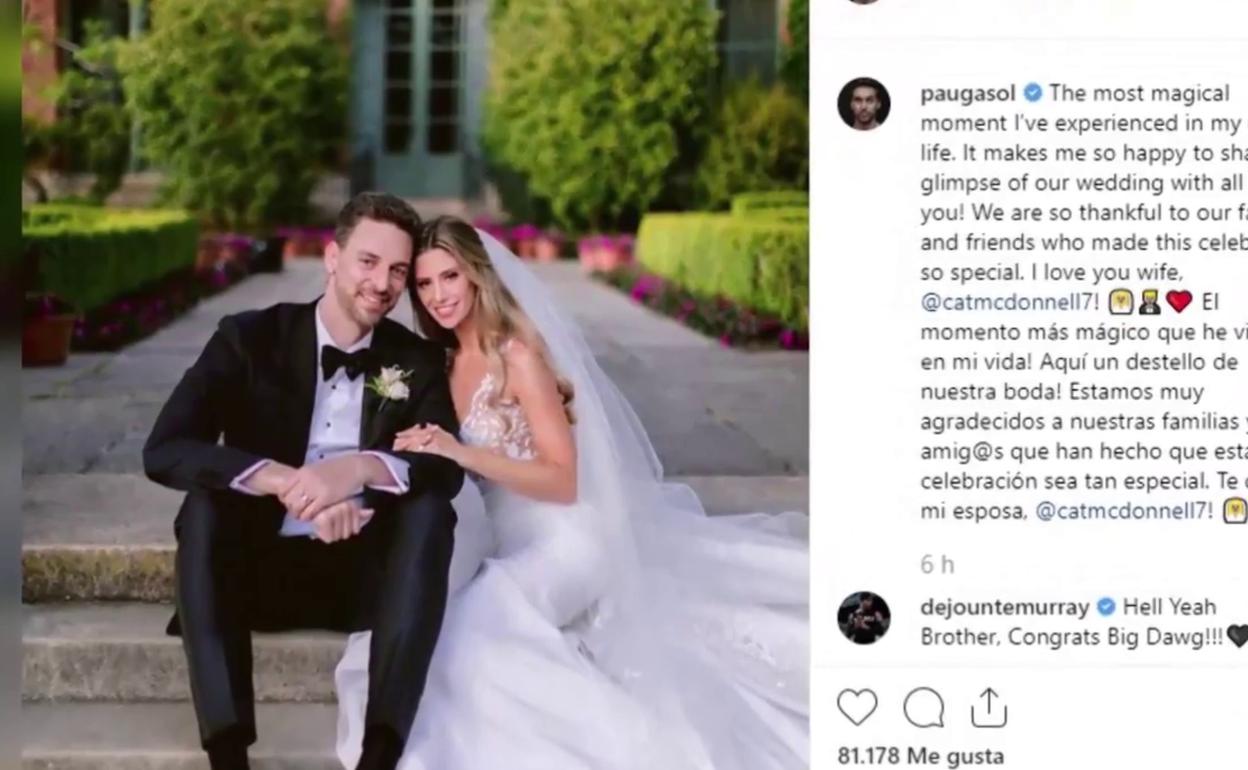Open paugasol's round profile avatar
This screenshot has height=770, width=1248.
863,104
